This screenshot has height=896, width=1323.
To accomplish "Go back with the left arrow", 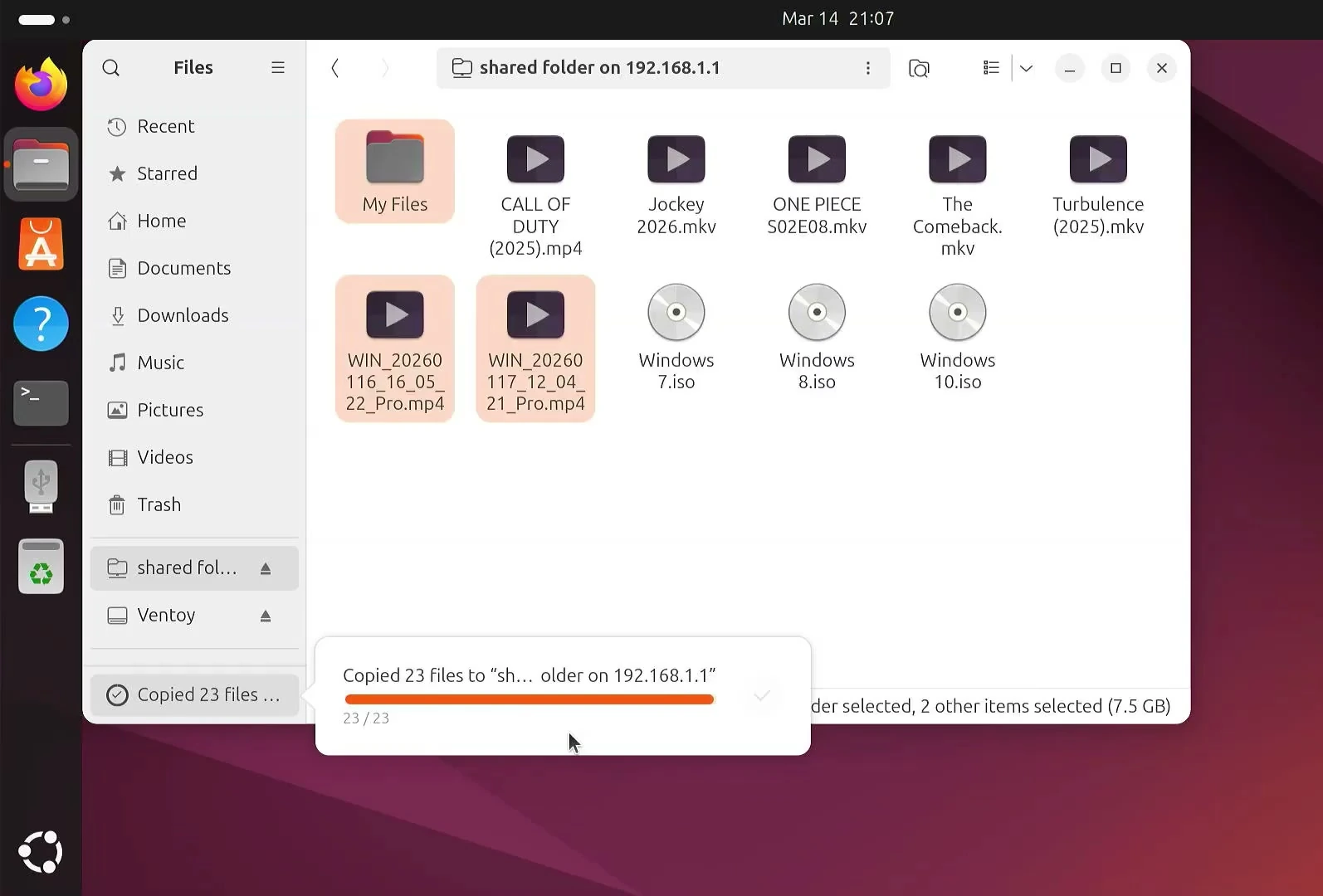I will coord(335,68).
